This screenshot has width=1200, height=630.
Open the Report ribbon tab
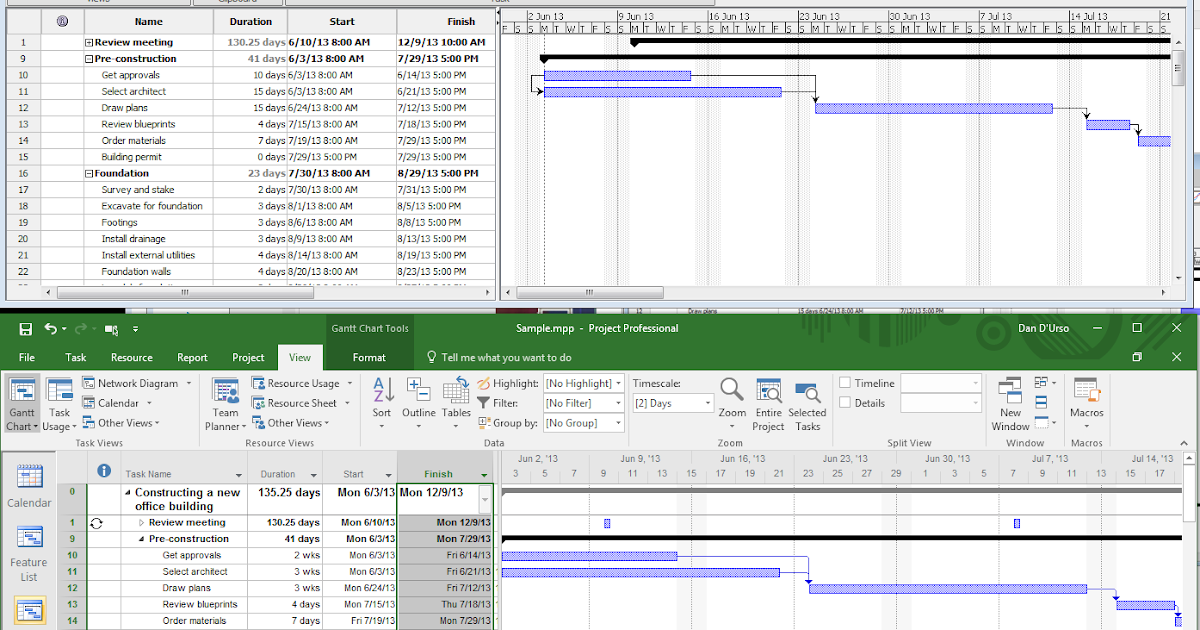[192, 357]
